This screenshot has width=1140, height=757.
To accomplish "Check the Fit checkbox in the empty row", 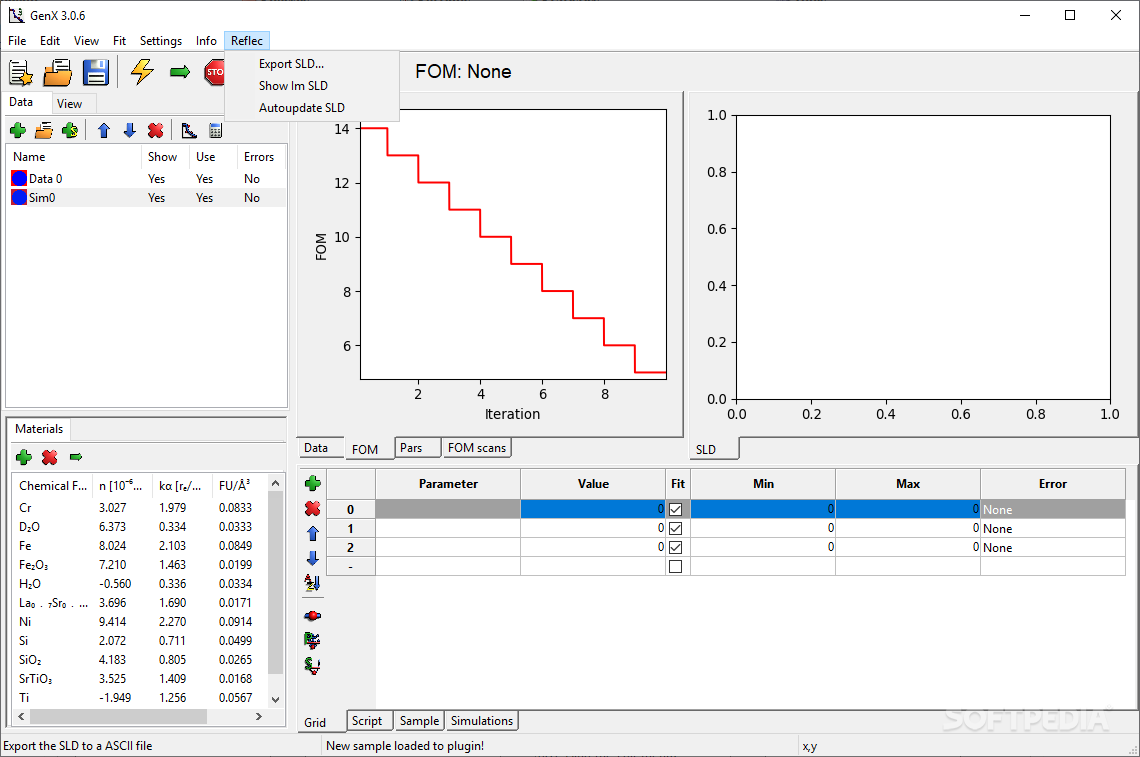I will pos(675,566).
